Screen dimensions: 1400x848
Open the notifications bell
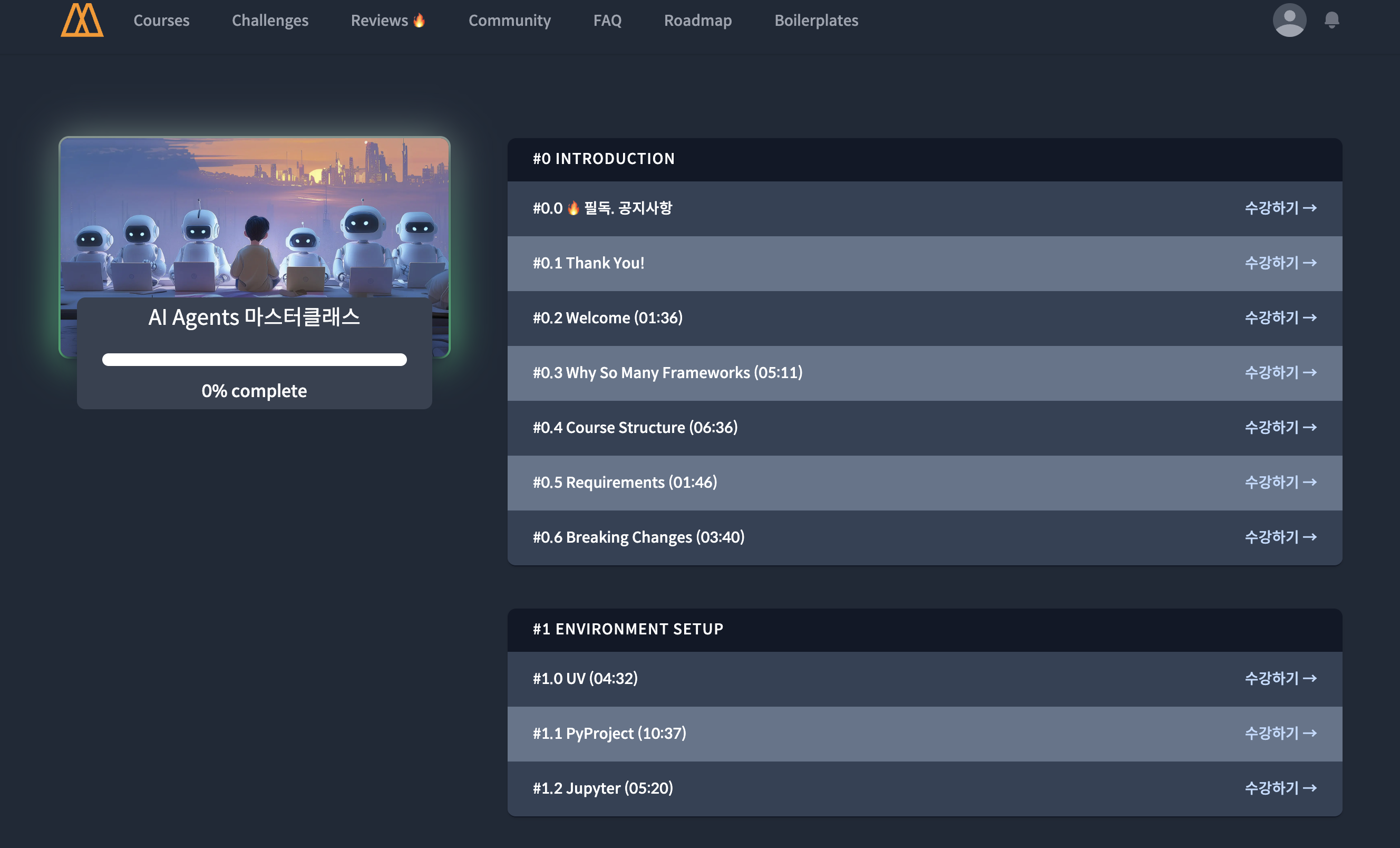click(x=1331, y=21)
